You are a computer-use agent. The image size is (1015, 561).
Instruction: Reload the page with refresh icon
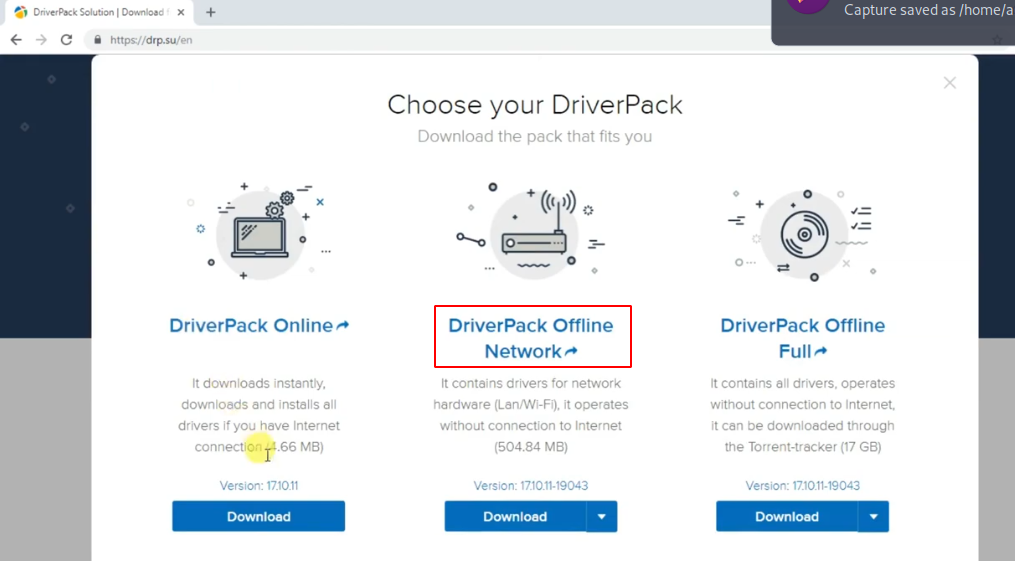coord(66,39)
